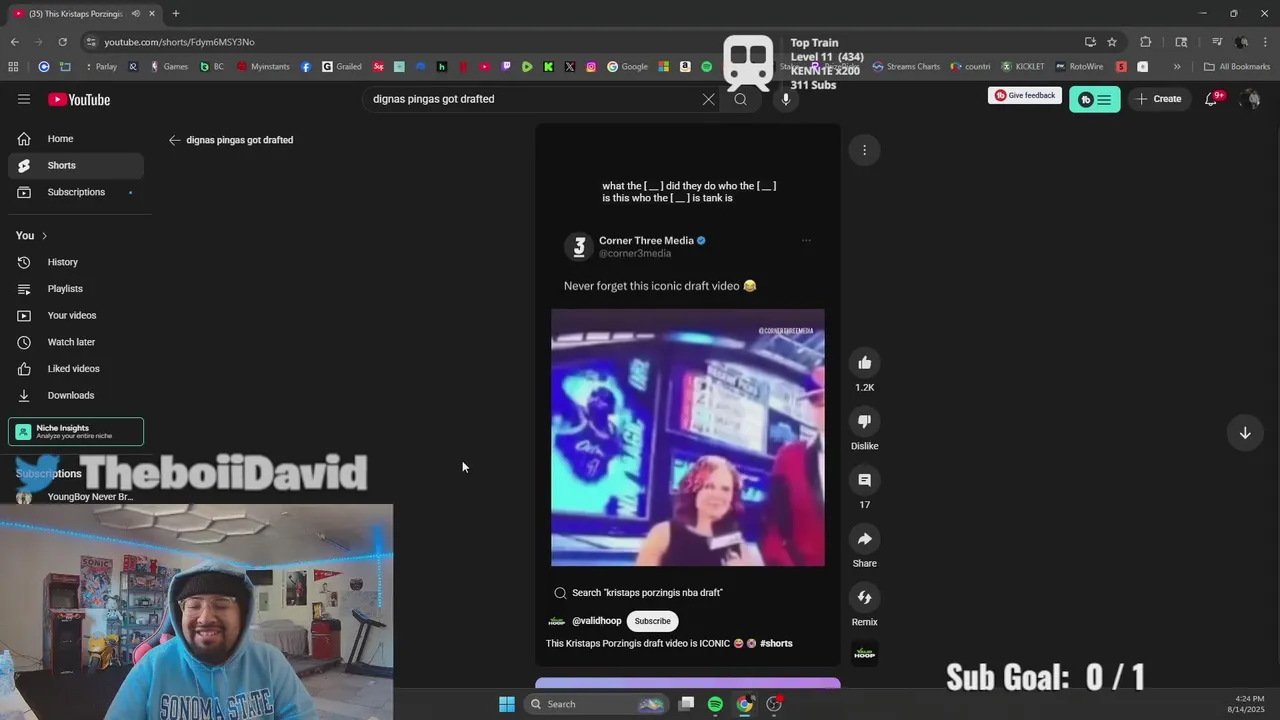The height and width of the screenshot is (720, 1280).
Task: Clear the search box with the X
Action: pos(708,99)
